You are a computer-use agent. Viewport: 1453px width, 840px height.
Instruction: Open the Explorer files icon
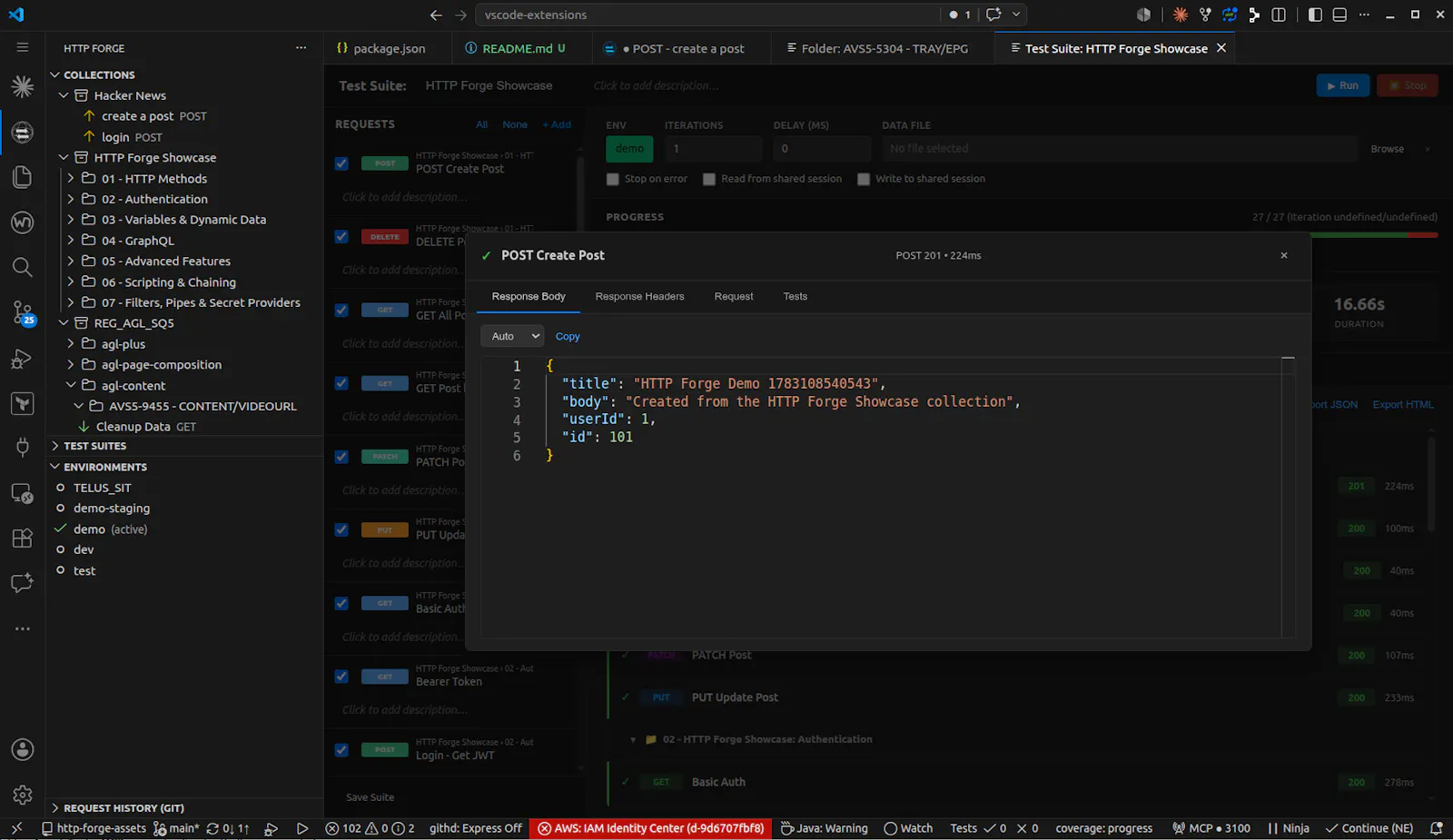tap(23, 177)
